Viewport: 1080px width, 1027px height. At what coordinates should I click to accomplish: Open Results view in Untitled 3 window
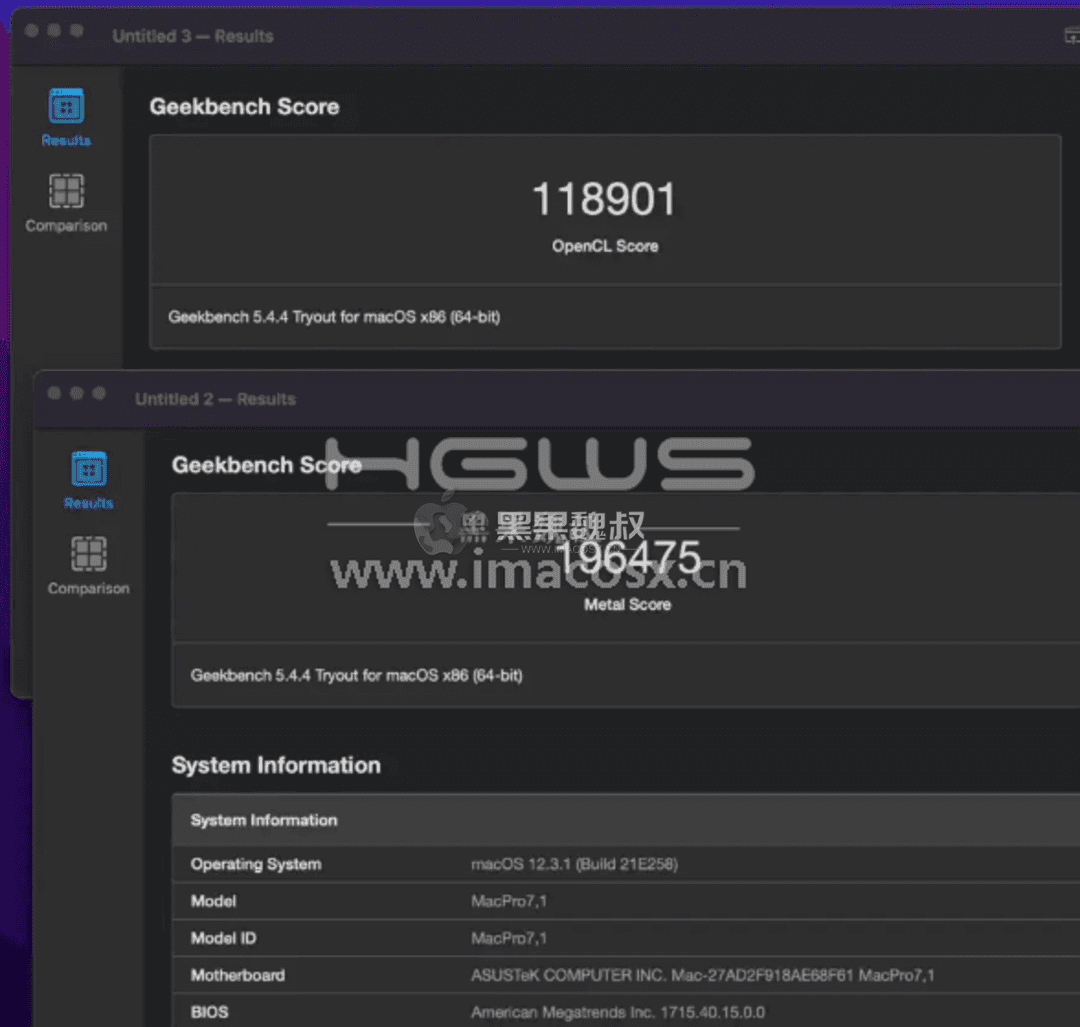66,117
